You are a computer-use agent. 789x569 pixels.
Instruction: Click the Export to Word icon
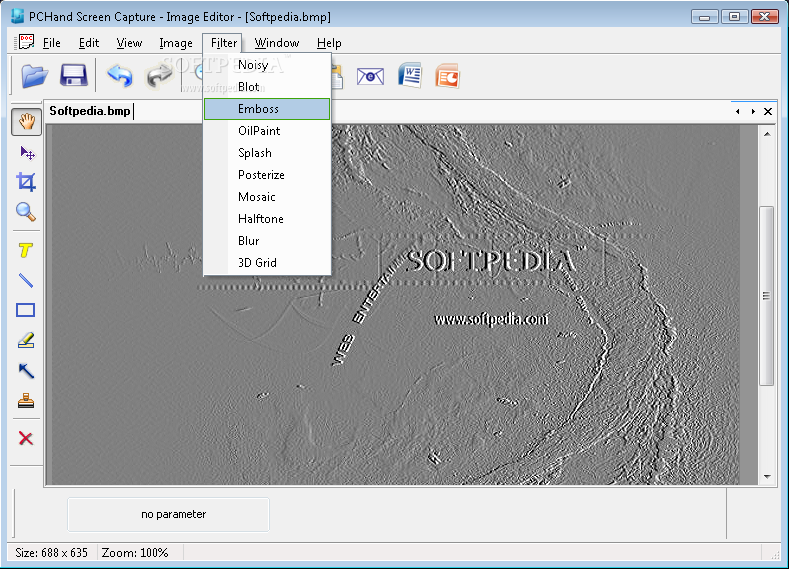coord(410,76)
